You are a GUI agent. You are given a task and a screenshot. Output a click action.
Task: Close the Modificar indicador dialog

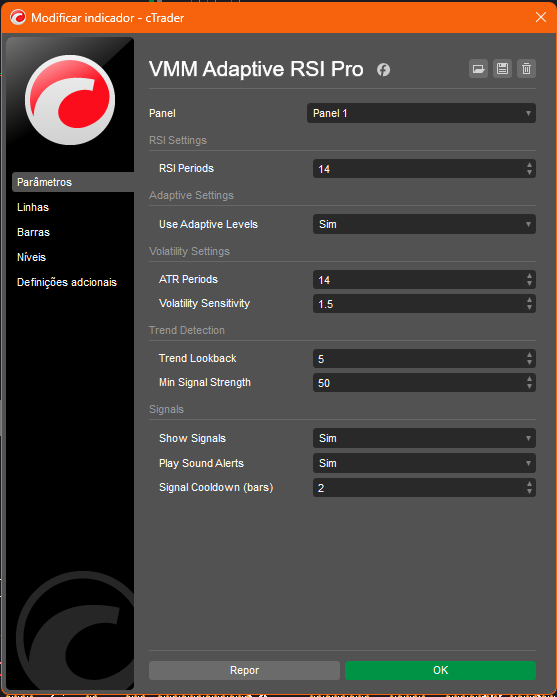pyautogui.click(x=541, y=17)
